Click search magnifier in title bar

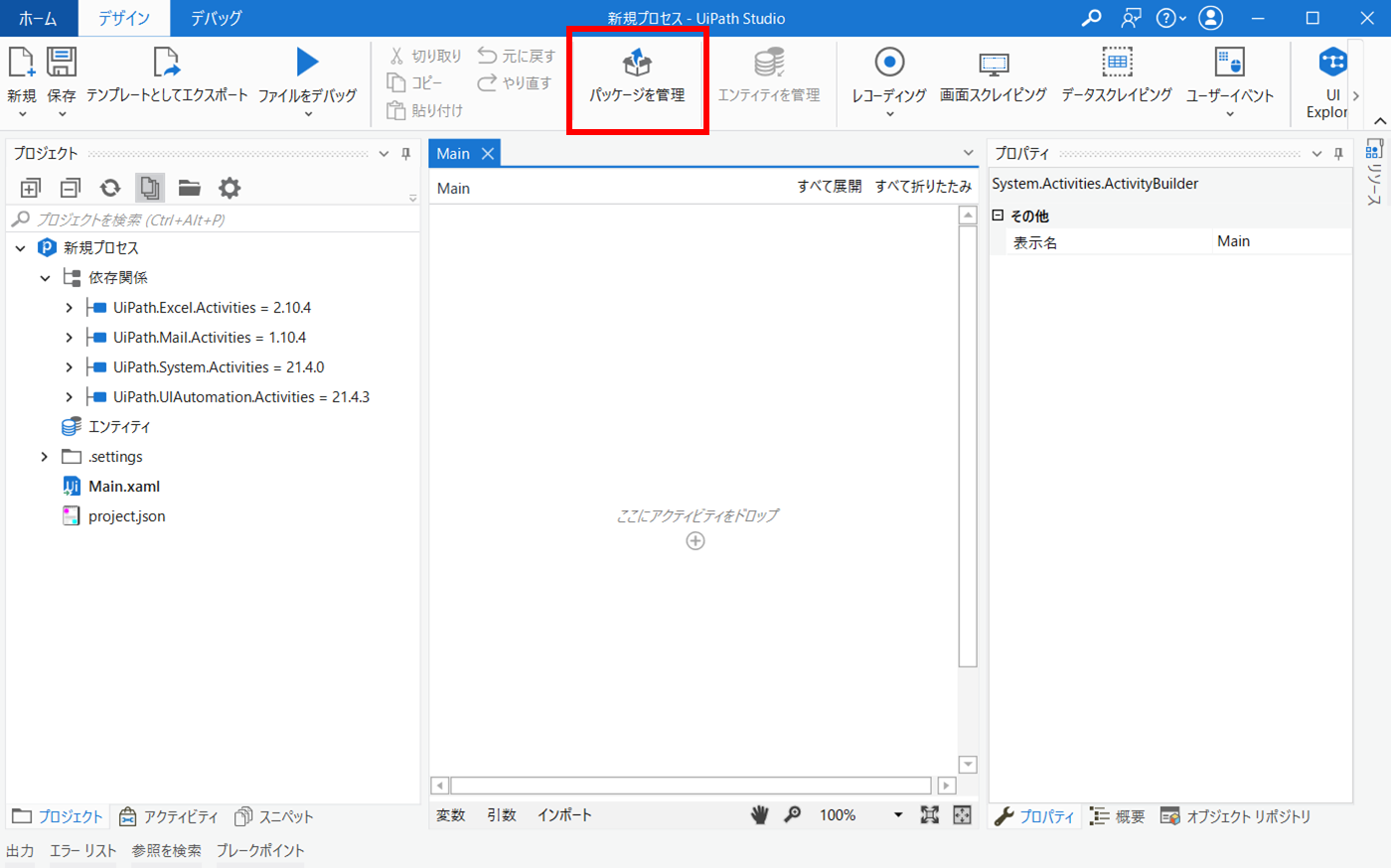click(x=1091, y=18)
